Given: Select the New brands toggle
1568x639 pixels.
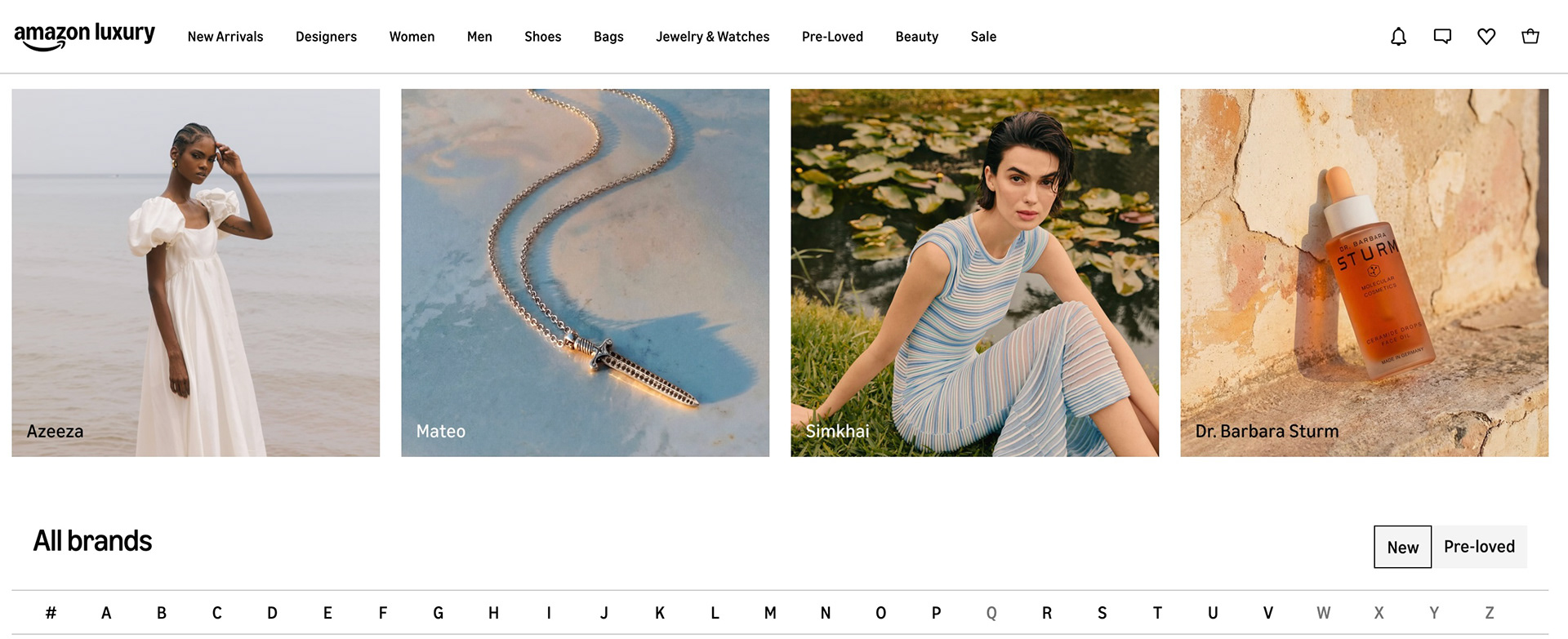Looking at the screenshot, I should point(1402,547).
